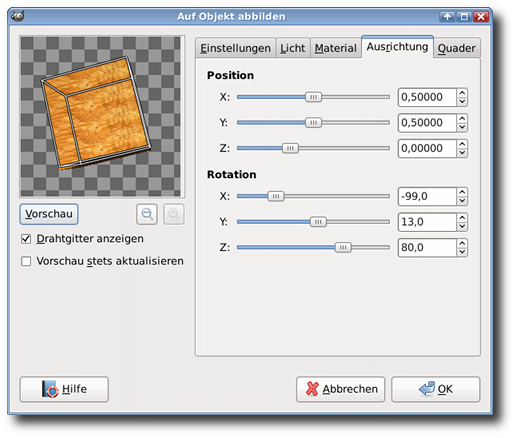
Task: Decrease Rotation X with down arrow
Action: (x=462, y=200)
